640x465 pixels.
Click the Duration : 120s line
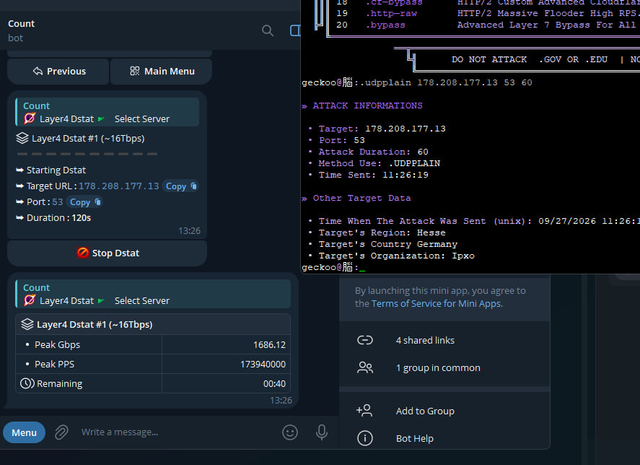coord(53,218)
